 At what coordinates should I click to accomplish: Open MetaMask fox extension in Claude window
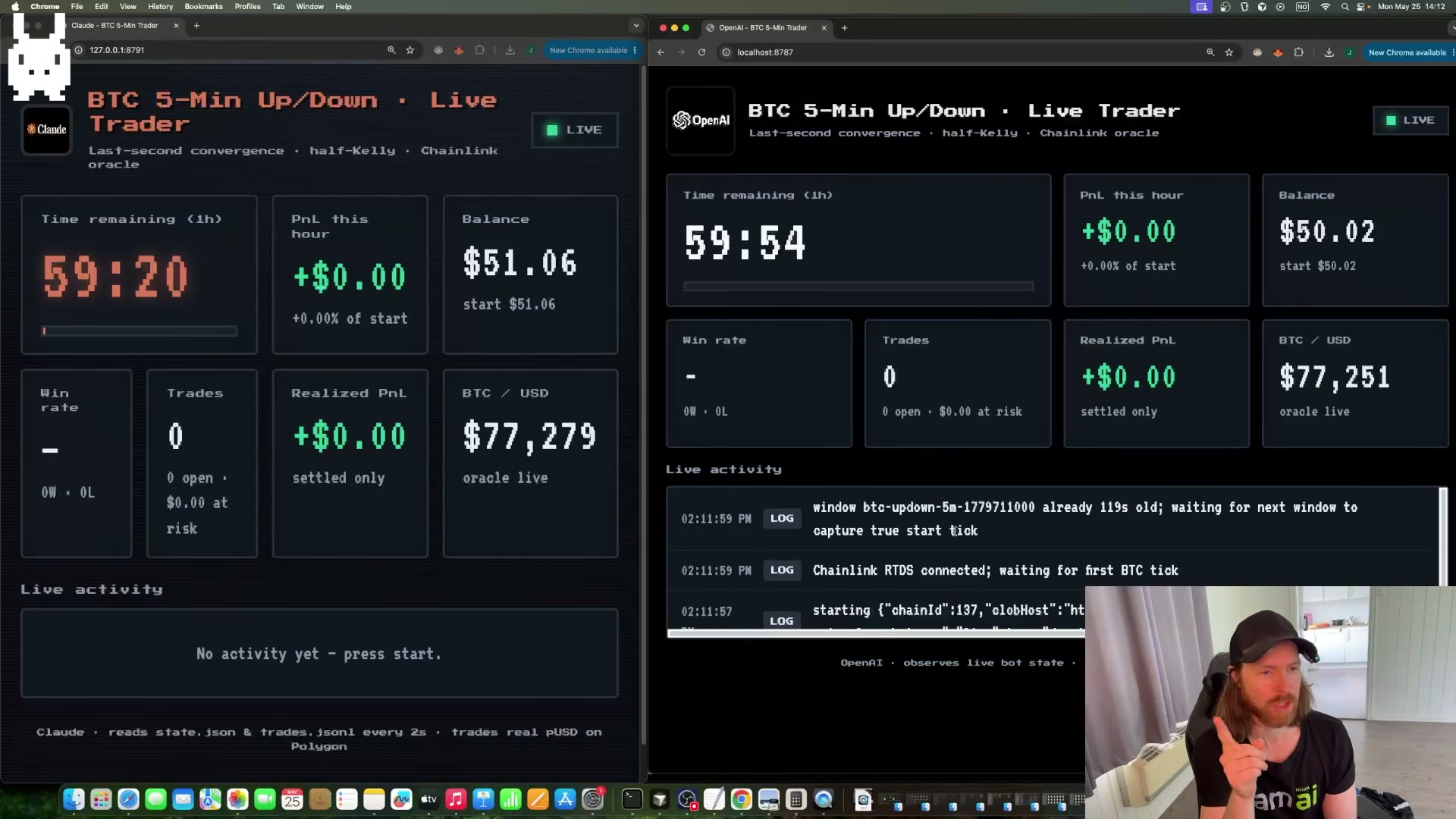pyautogui.click(x=459, y=50)
